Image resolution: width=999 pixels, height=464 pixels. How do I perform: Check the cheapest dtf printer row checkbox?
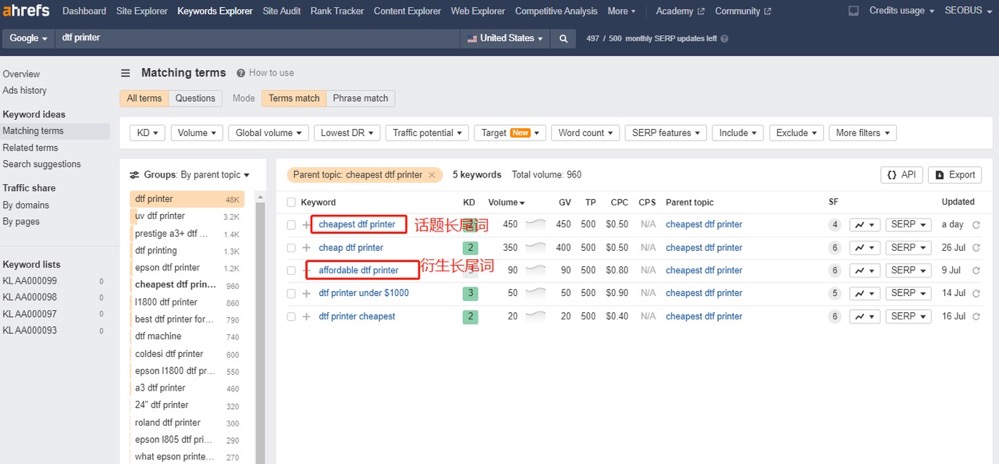[x=291, y=225]
